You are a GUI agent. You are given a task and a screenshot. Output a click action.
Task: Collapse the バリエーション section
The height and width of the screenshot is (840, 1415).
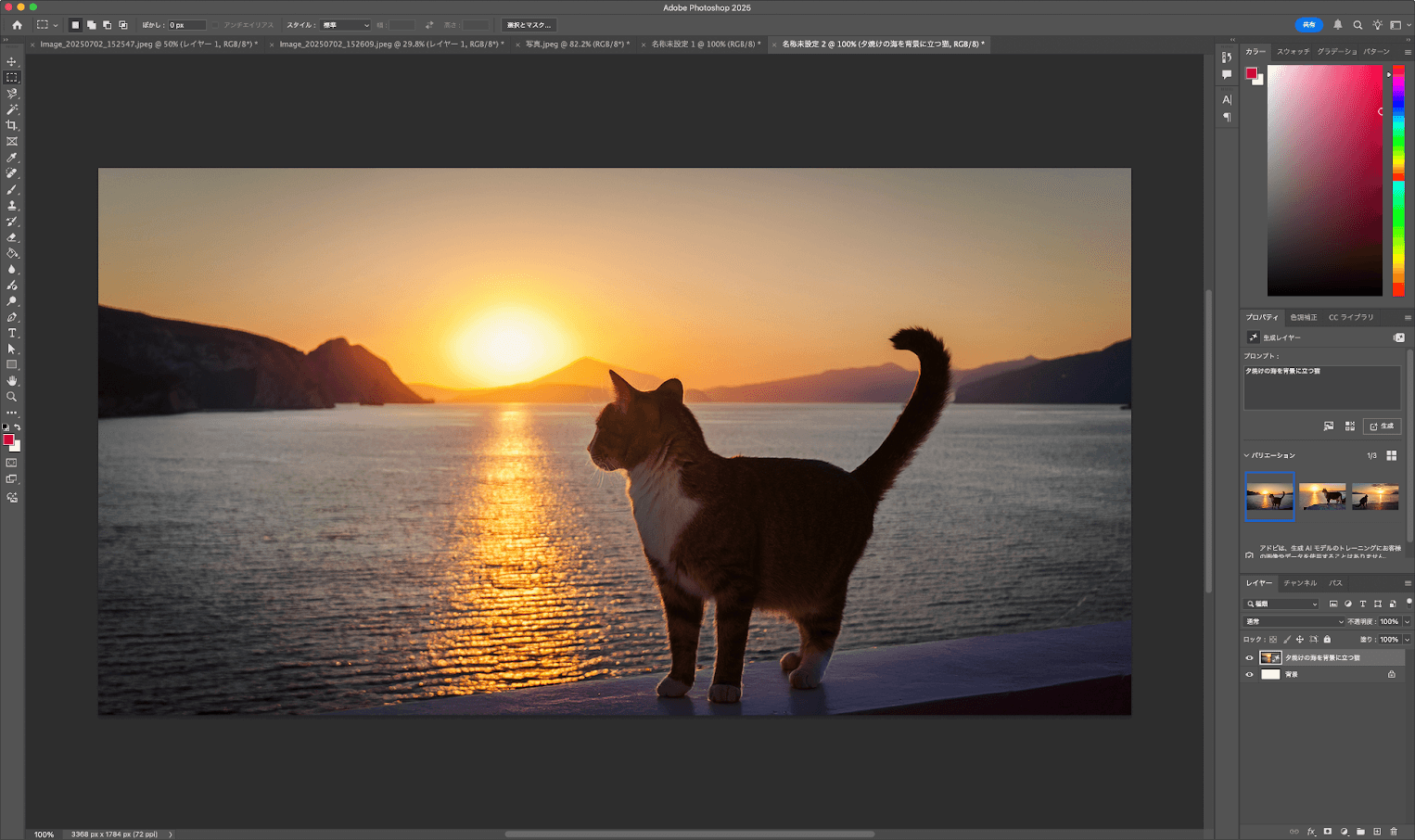pos(1247,455)
